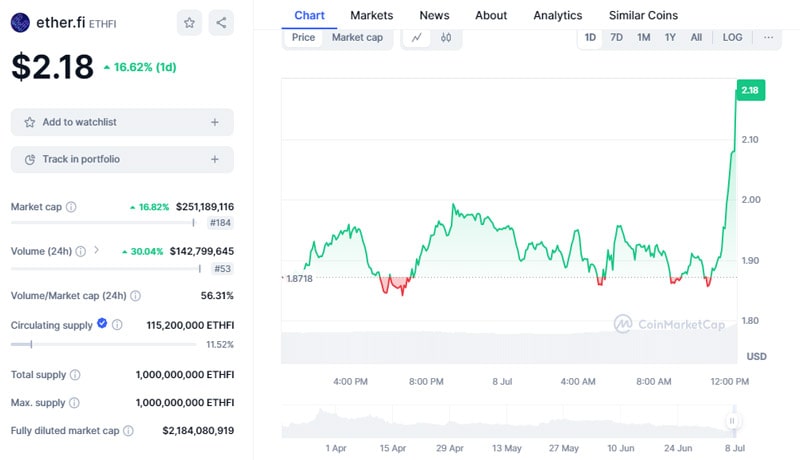Select the Price toggle
Image resolution: width=800 pixels, height=460 pixels.
click(303, 37)
